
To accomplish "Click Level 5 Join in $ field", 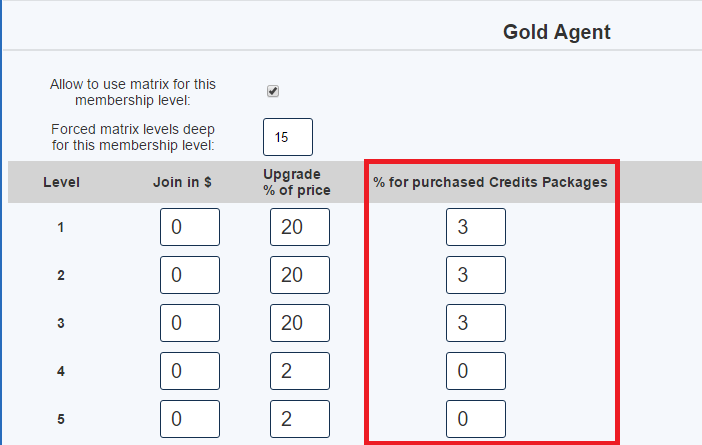I will pyautogui.click(x=190, y=419).
